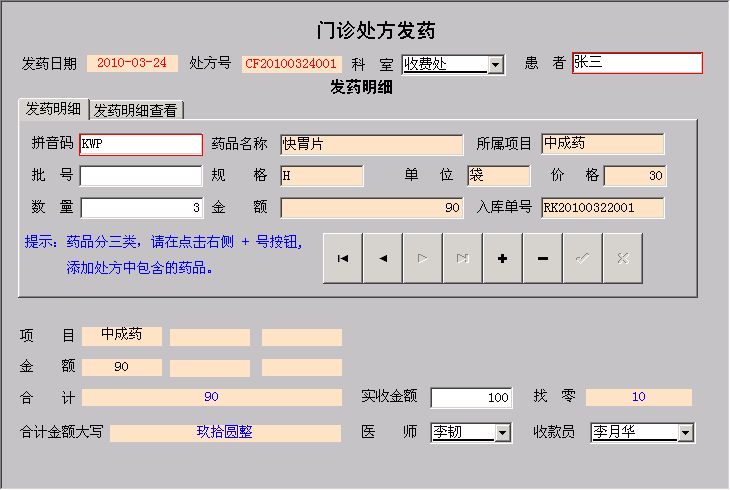Image resolution: width=730 pixels, height=490 pixels.
Task: Click the 药品名称 drug name field
Action: coord(371,144)
